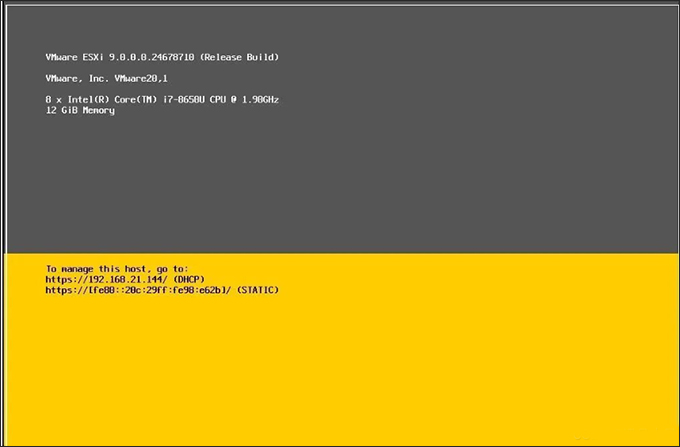Click the Intel Core i7-8650U CPU line

[x=162, y=100]
